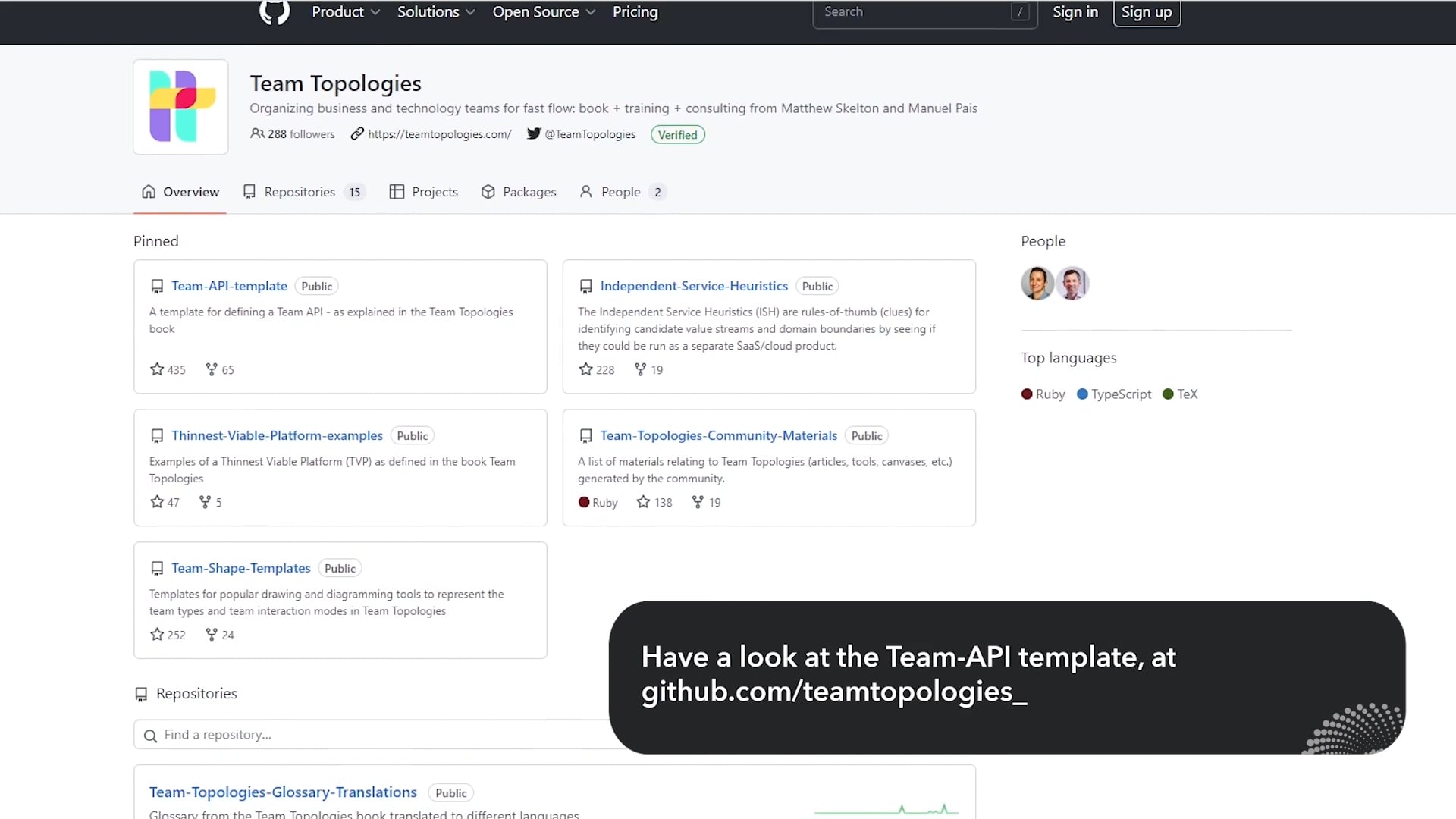This screenshot has width=1456, height=819.
Task: Open the GitHub logo home link
Action: (x=275, y=12)
